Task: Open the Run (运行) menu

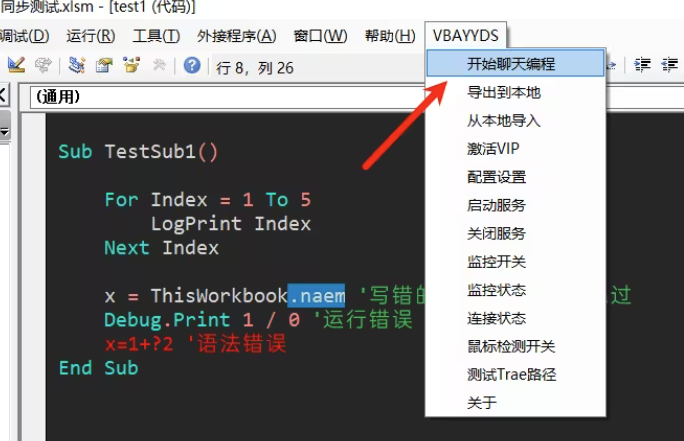Action: 91,36
